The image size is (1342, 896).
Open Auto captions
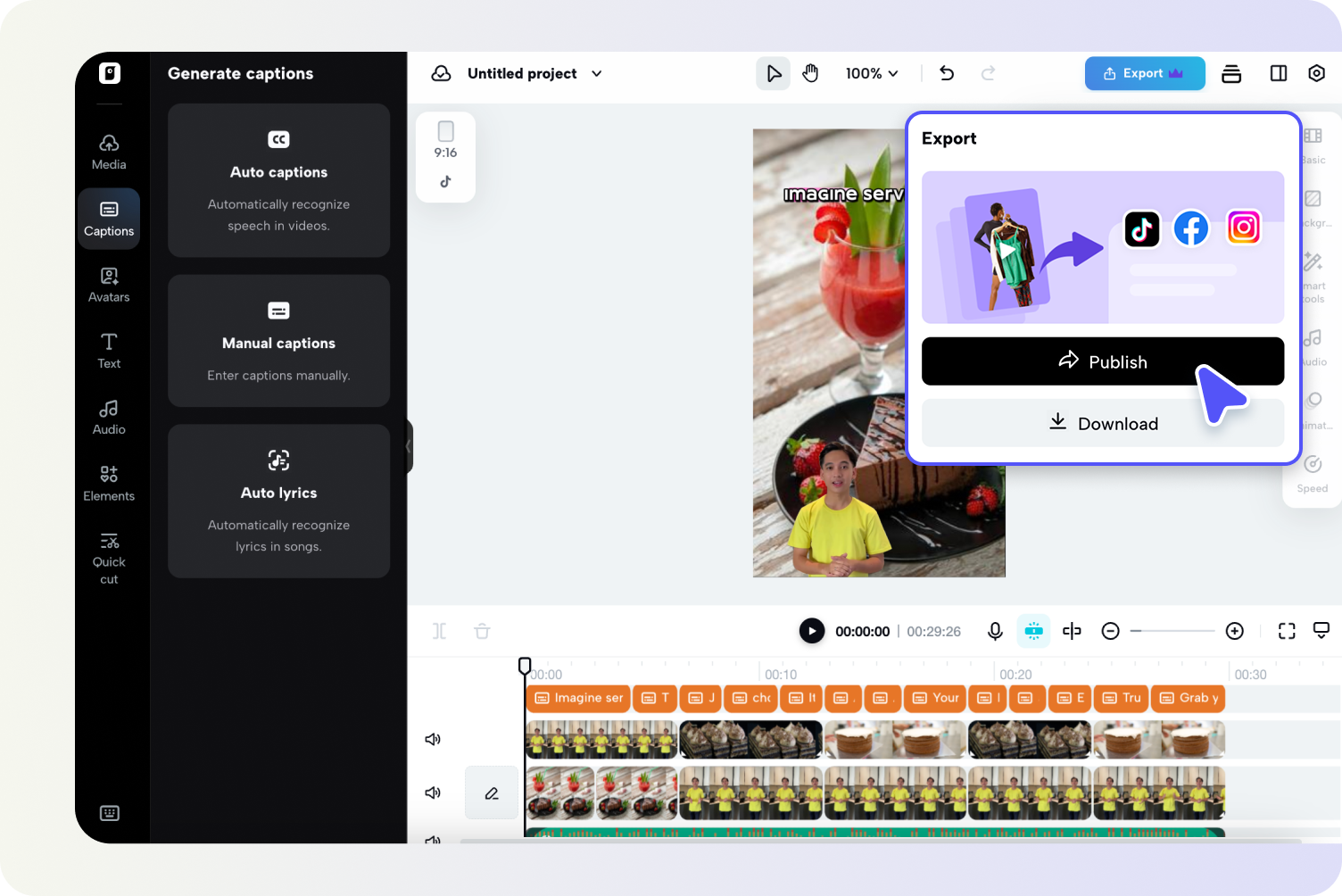coord(278,180)
